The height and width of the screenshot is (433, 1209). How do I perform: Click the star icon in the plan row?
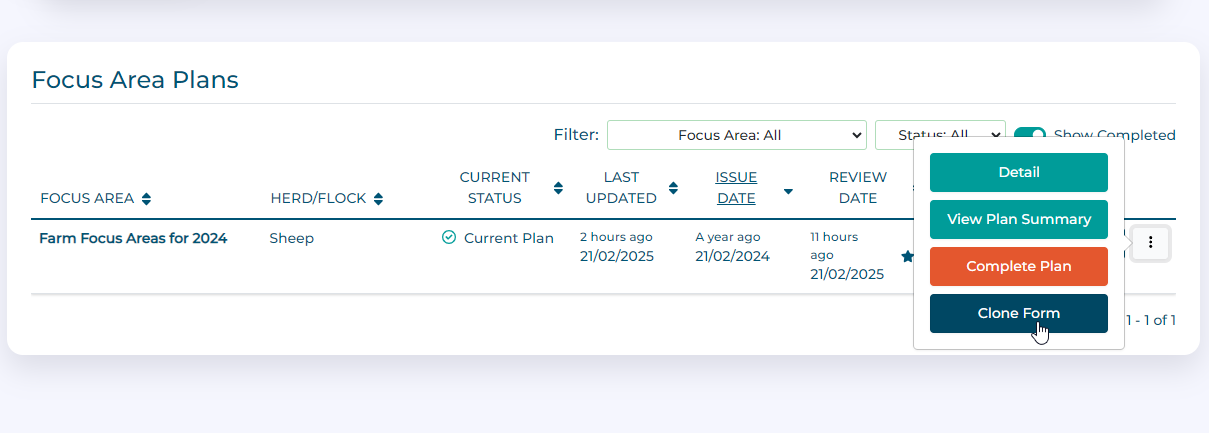pos(907,257)
